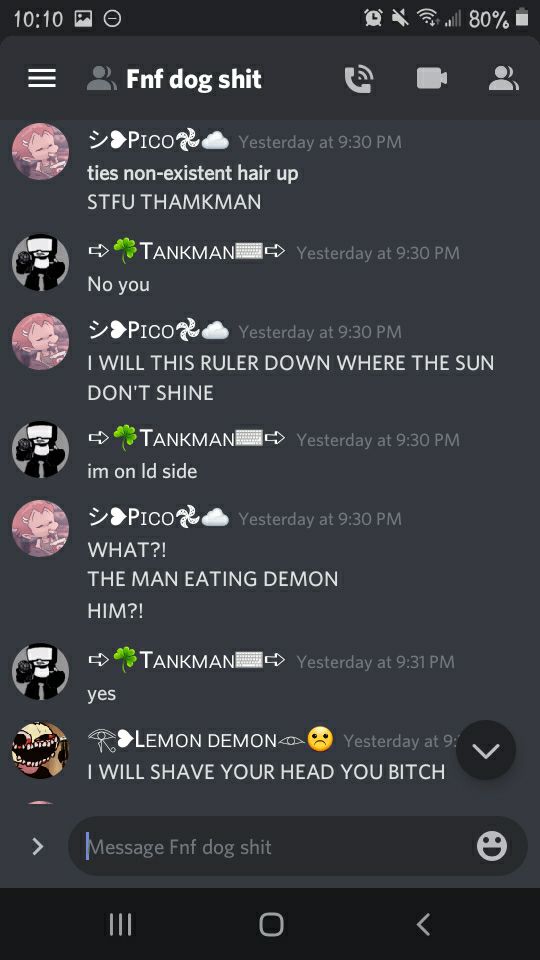Open Tankman's avatar next to 'No you'
This screenshot has height=960, width=540.
40,262
